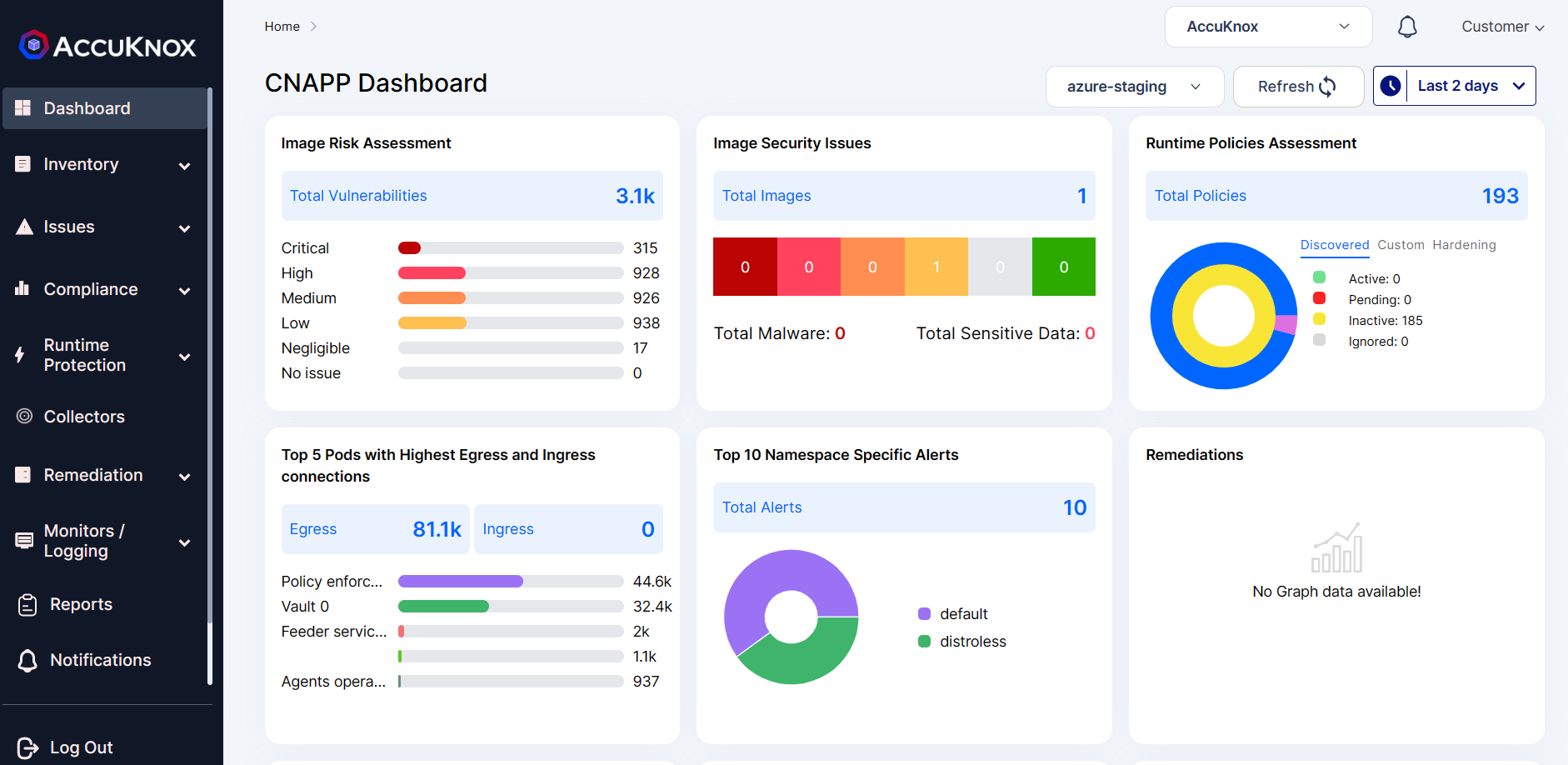Click the Reports clipboard icon
The width and height of the screenshot is (1568, 765).
click(x=27, y=605)
